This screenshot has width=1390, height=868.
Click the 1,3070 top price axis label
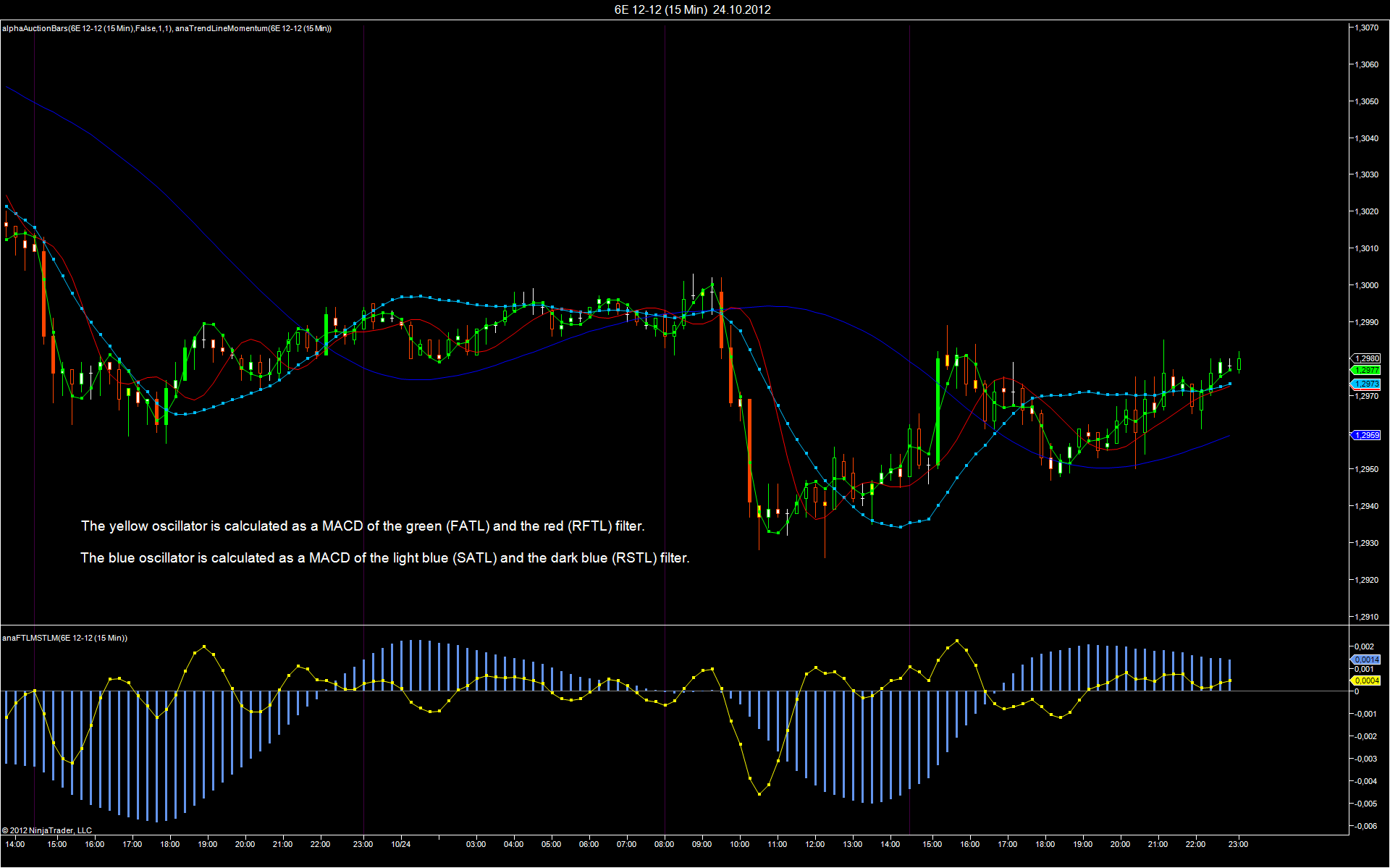pos(1367,28)
